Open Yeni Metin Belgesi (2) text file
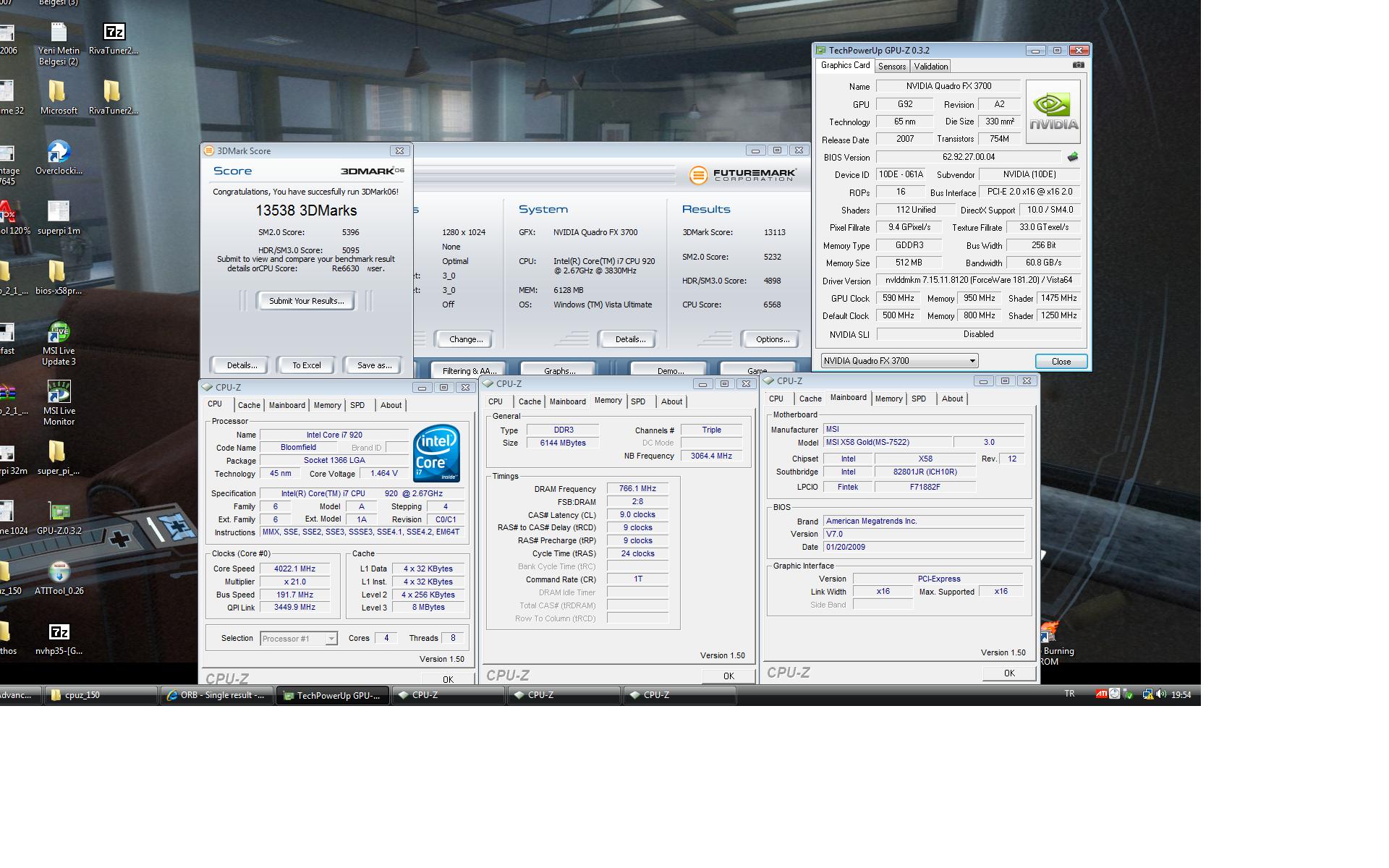The image size is (1389, 868). (x=59, y=43)
